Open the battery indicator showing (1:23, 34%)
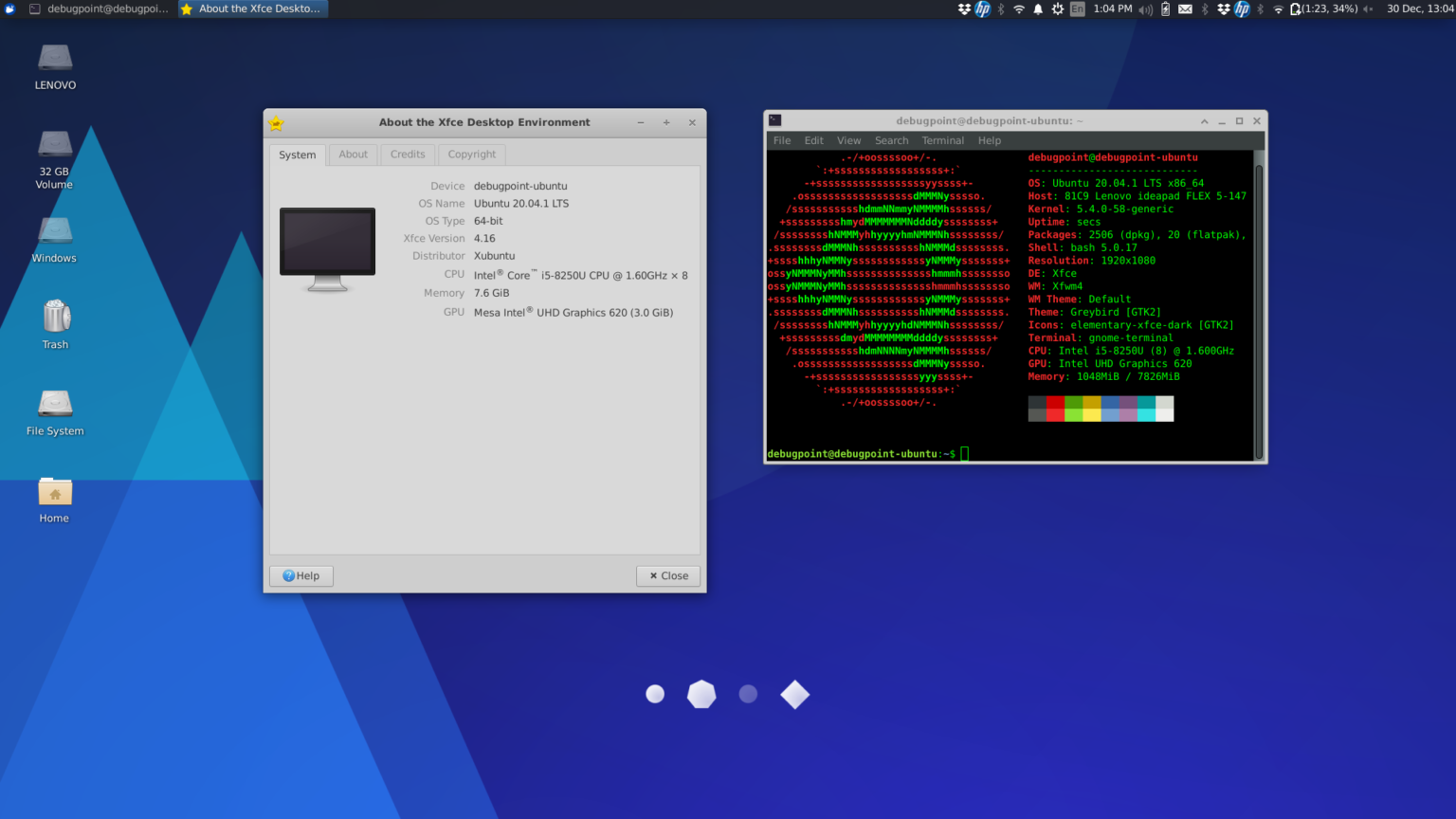 tap(1324, 9)
